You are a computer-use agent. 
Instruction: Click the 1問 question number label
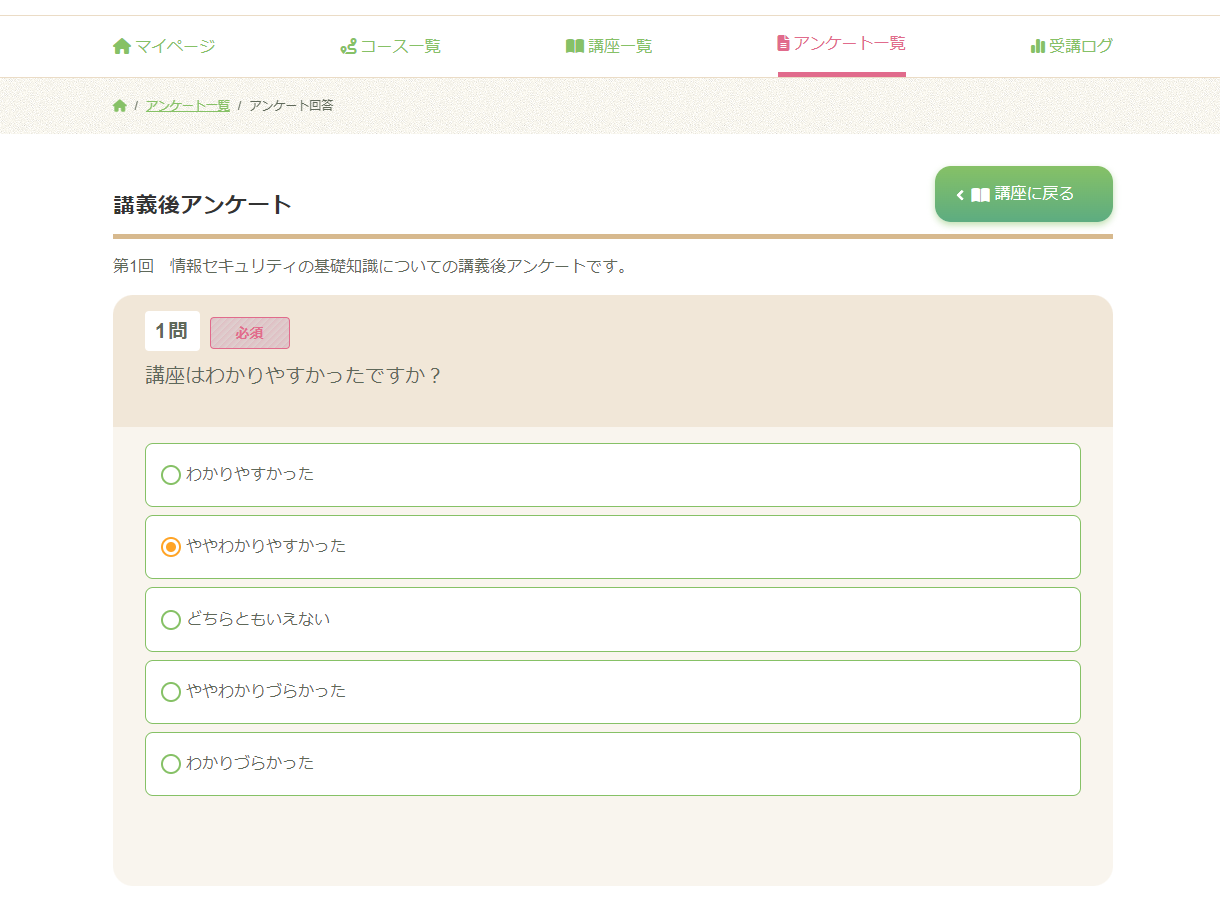tap(172, 331)
